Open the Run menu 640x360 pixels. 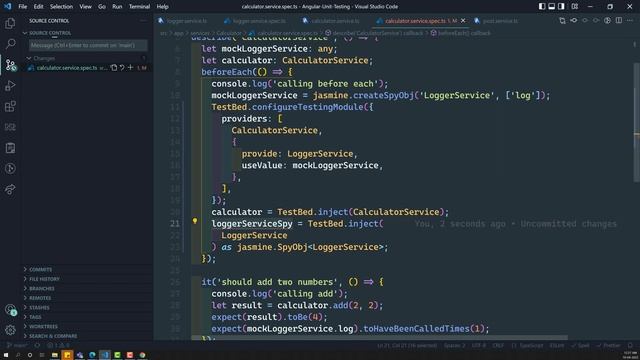(x=117, y=7)
